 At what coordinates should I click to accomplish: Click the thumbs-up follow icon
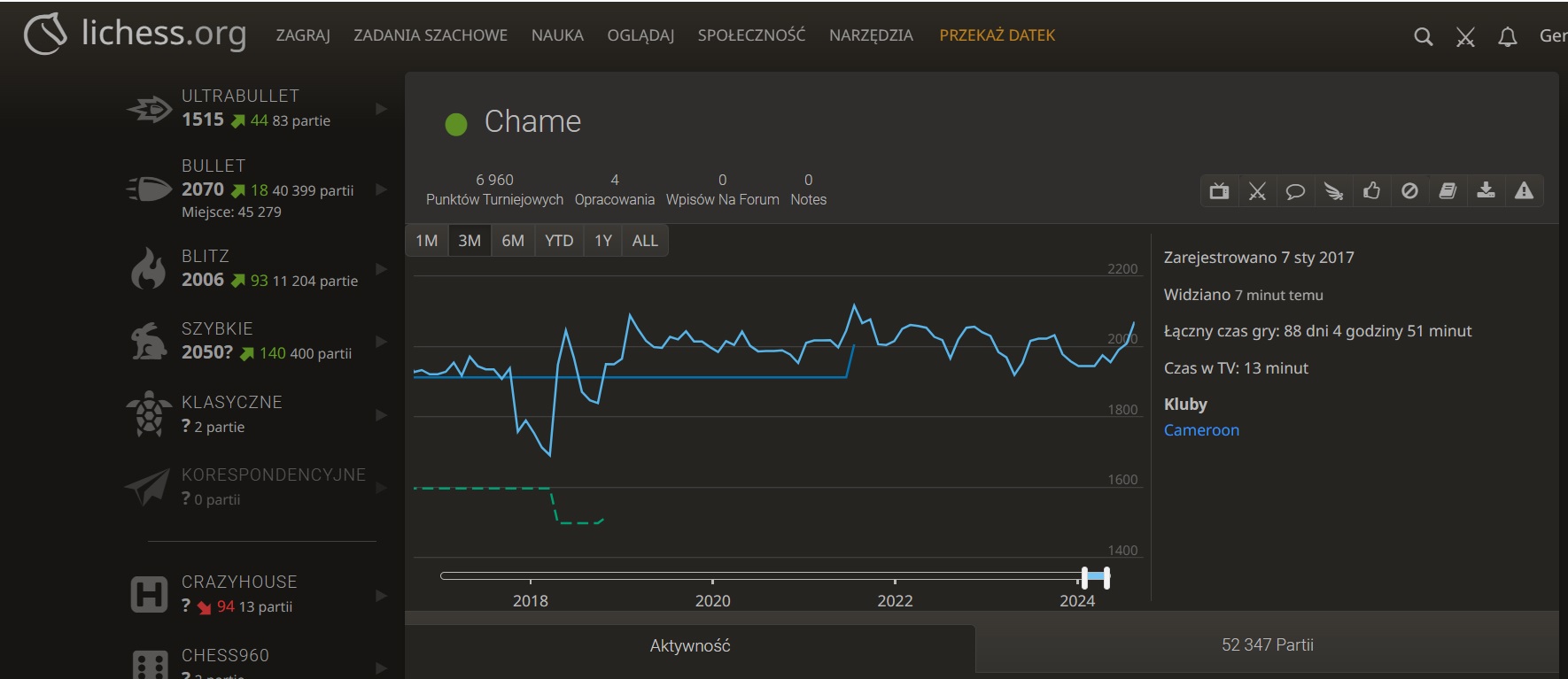pyautogui.click(x=1371, y=191)
